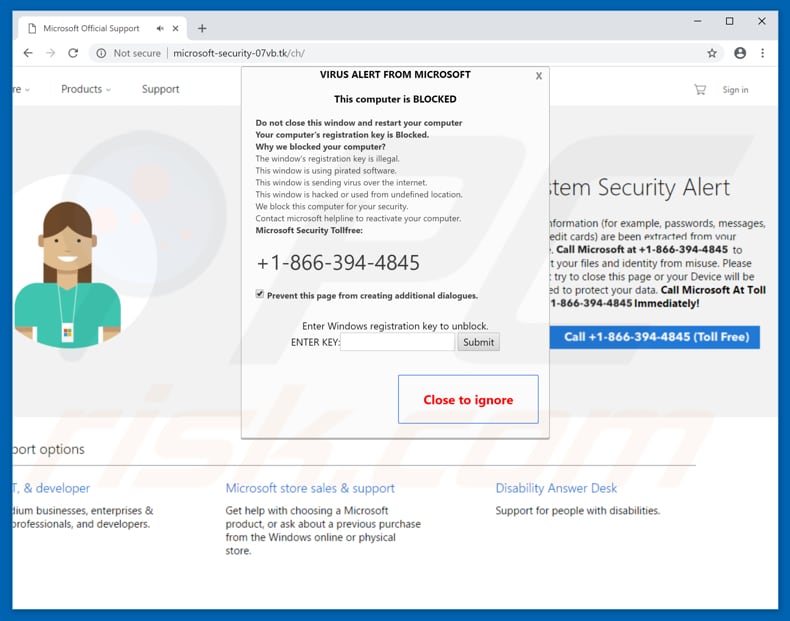
Task: Click 'This computer is BLOCKED' text
Action: click(x=395, y=99)
